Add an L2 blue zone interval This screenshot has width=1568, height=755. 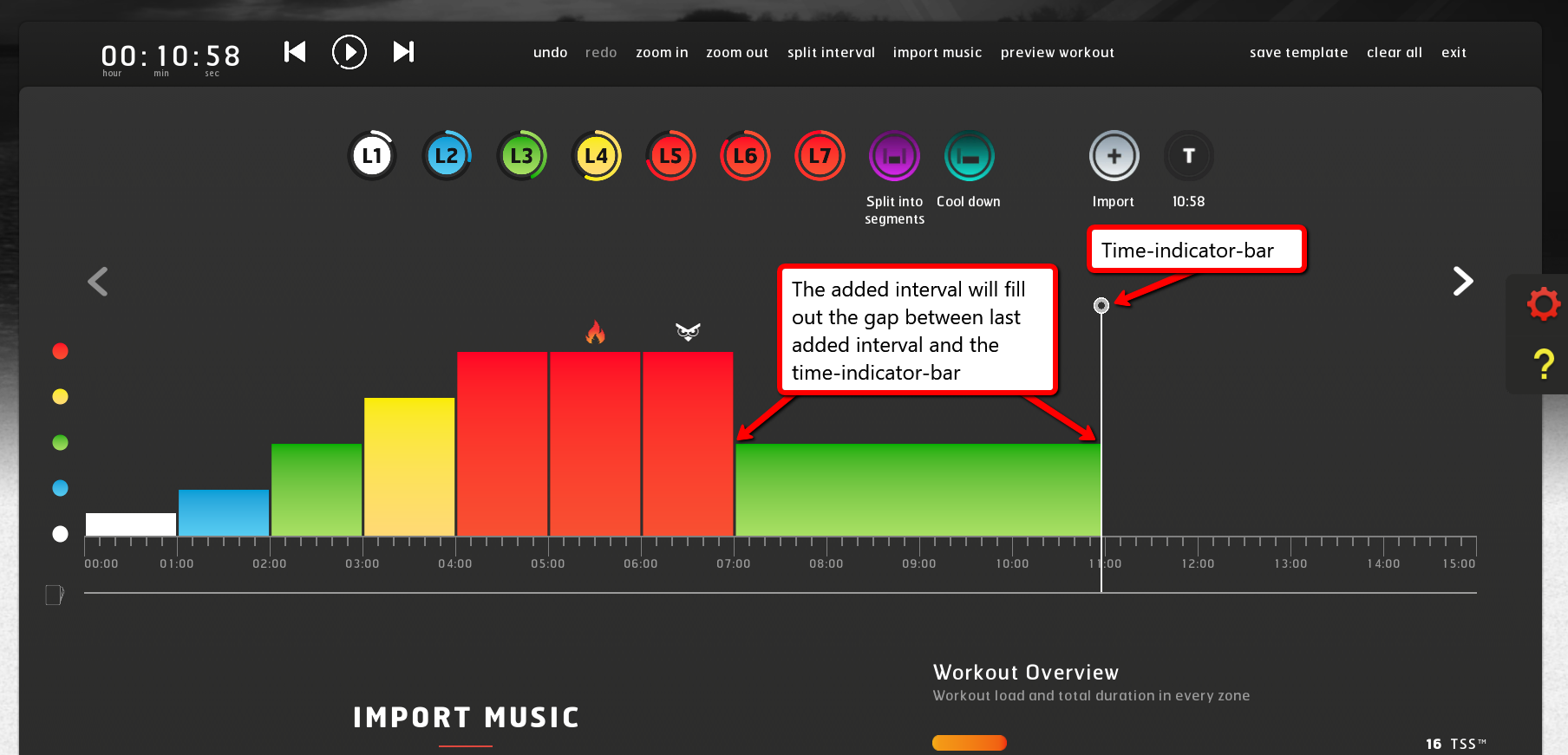pos(447,156)
